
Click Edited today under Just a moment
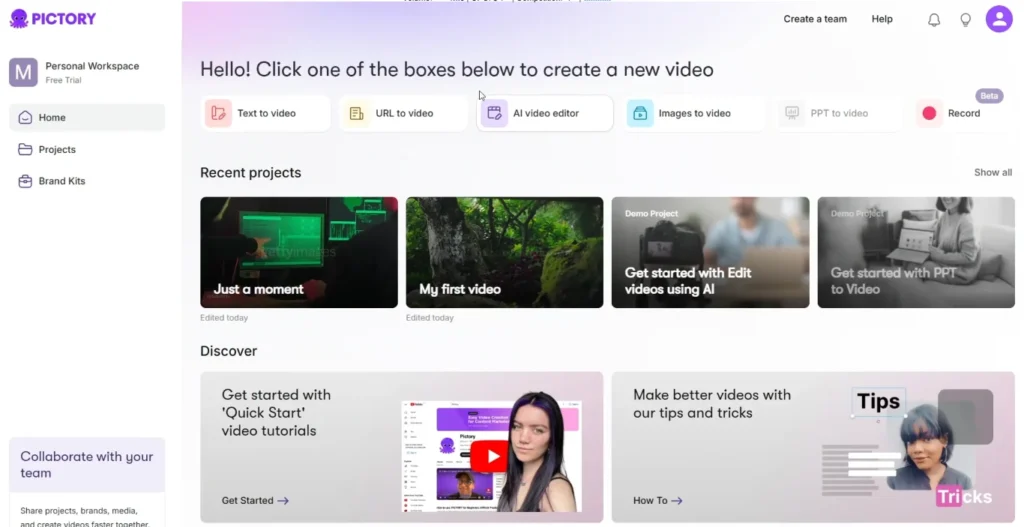pyautogui.click(x=224, y=318)
